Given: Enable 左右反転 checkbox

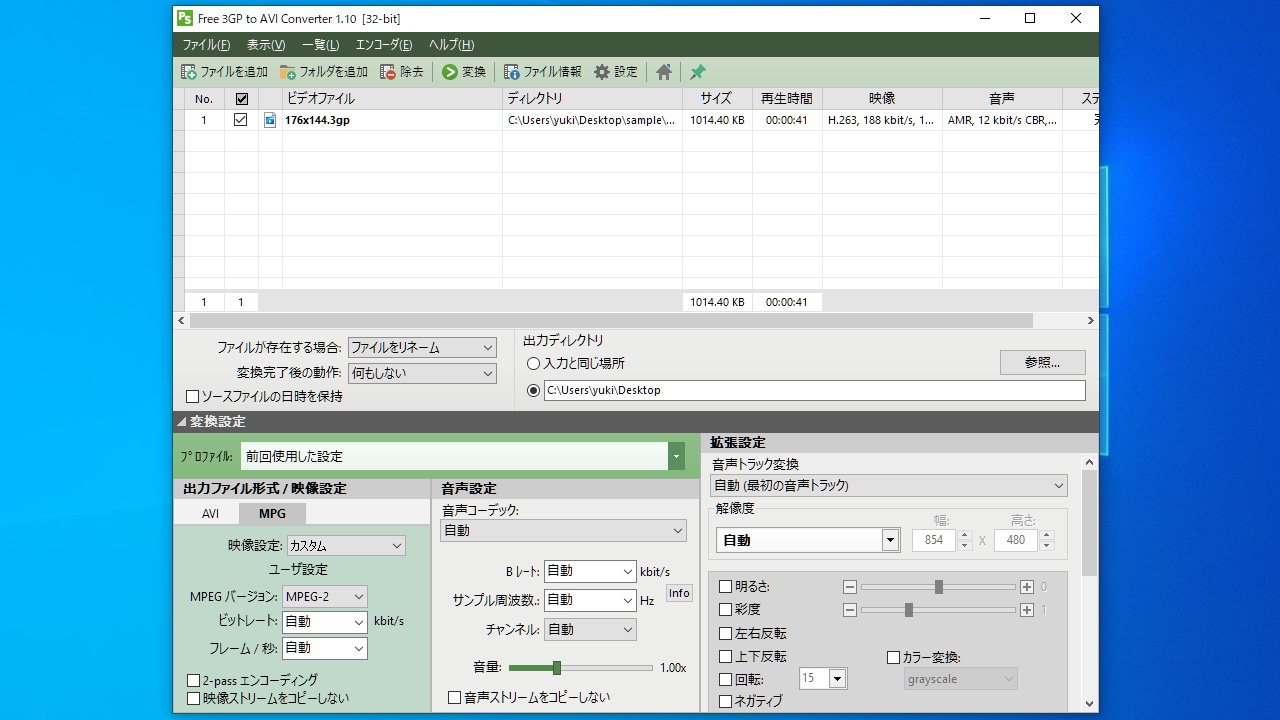Looking at the screenshot, I should pyautogui.click(x=726, y=633).
